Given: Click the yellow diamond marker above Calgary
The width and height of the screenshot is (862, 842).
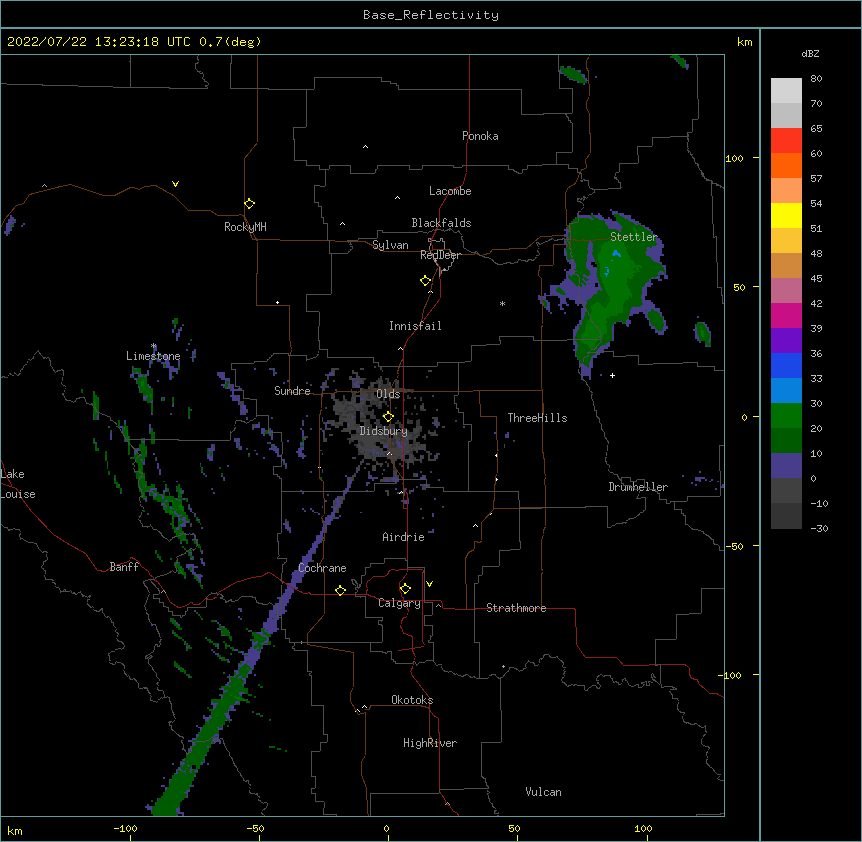Looking at the screenshot, I should pos(405,589).
